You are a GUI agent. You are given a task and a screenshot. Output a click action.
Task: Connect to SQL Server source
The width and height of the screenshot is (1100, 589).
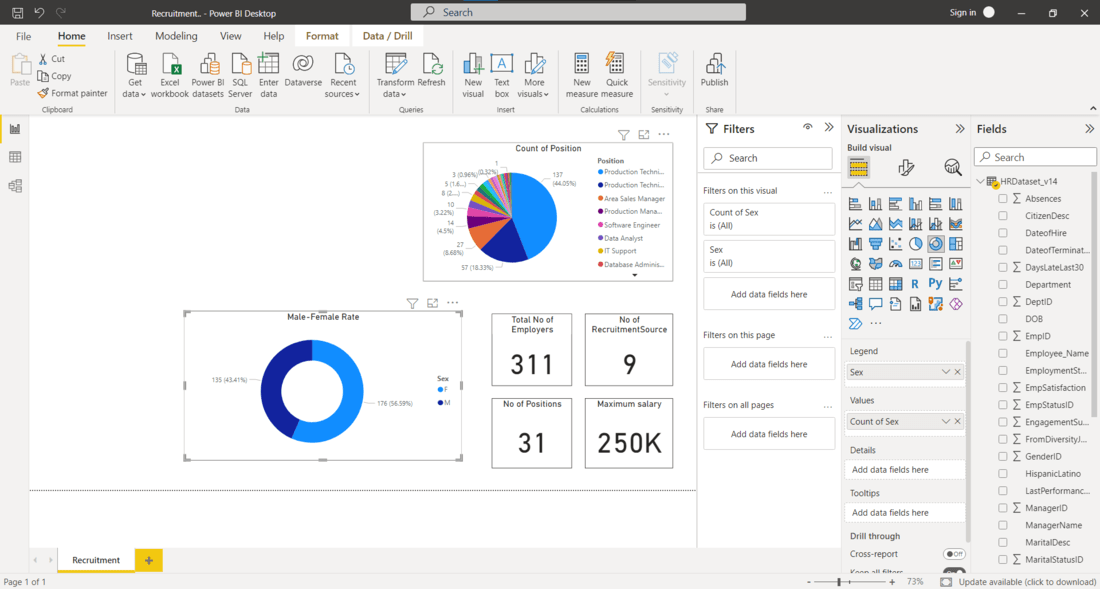point(240,76)
